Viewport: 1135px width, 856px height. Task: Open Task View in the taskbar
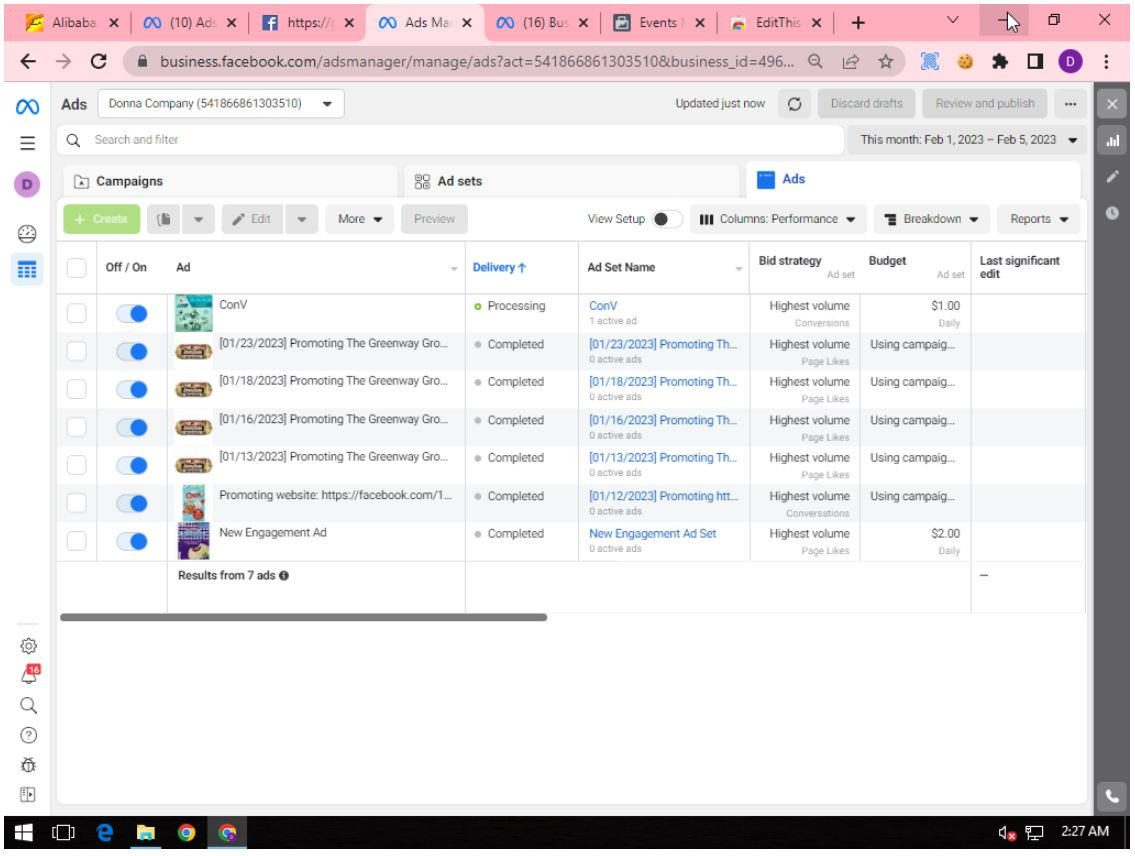(64, 833)
